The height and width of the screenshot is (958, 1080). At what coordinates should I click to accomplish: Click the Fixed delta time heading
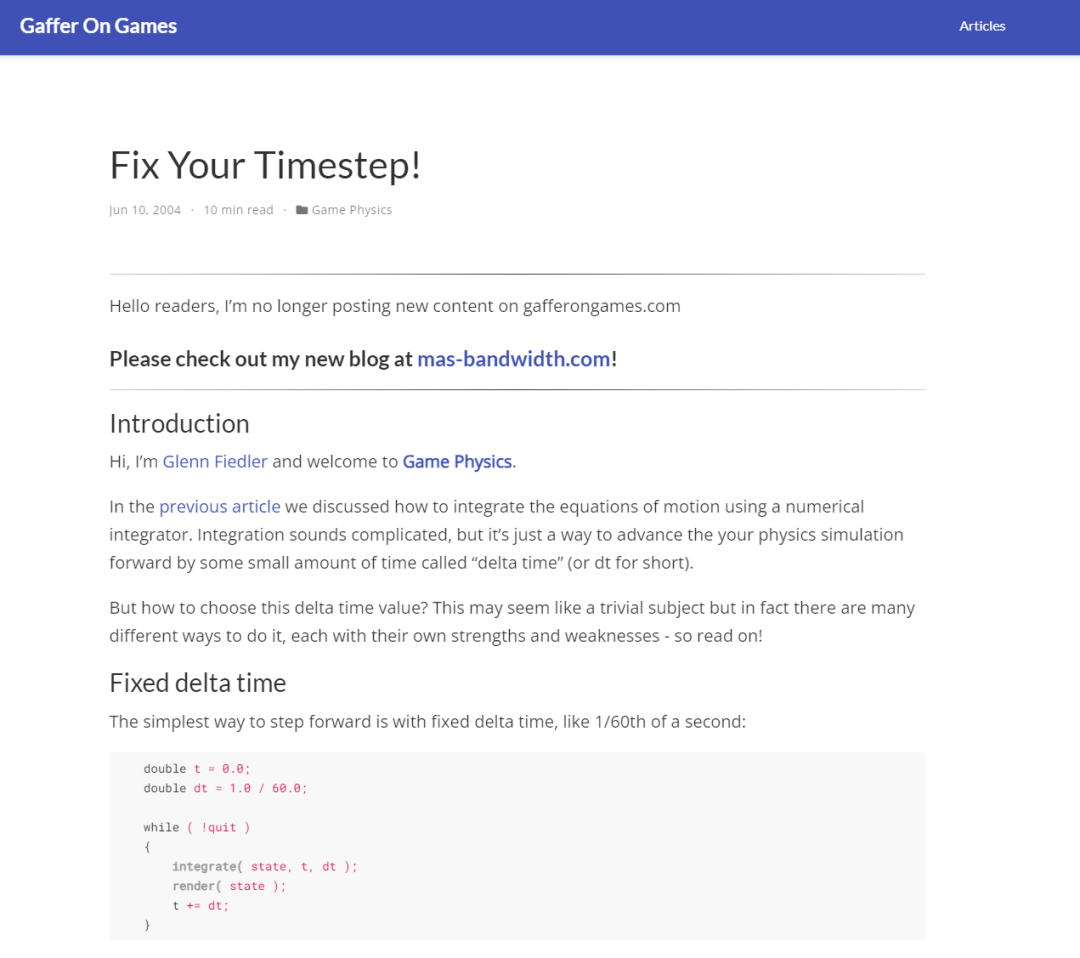(x=197, y=683)
